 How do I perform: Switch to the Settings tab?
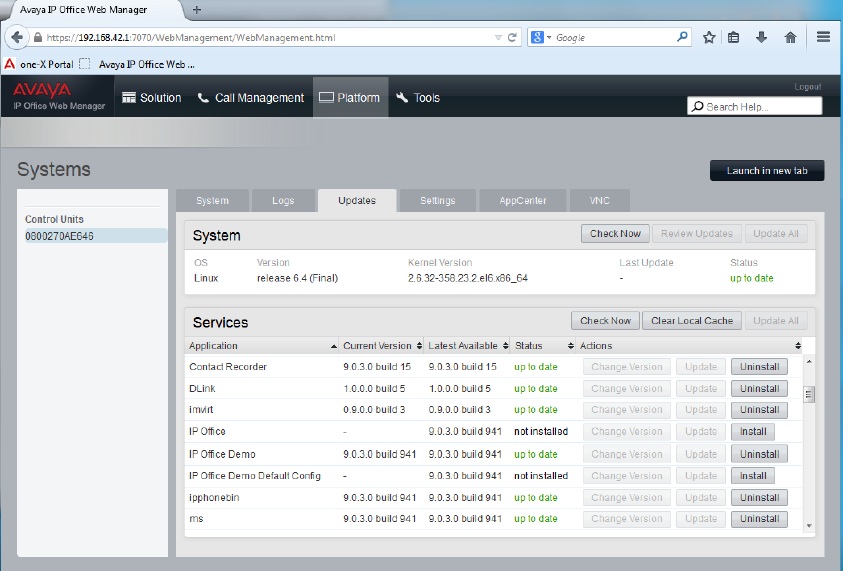tap(438, 201)
